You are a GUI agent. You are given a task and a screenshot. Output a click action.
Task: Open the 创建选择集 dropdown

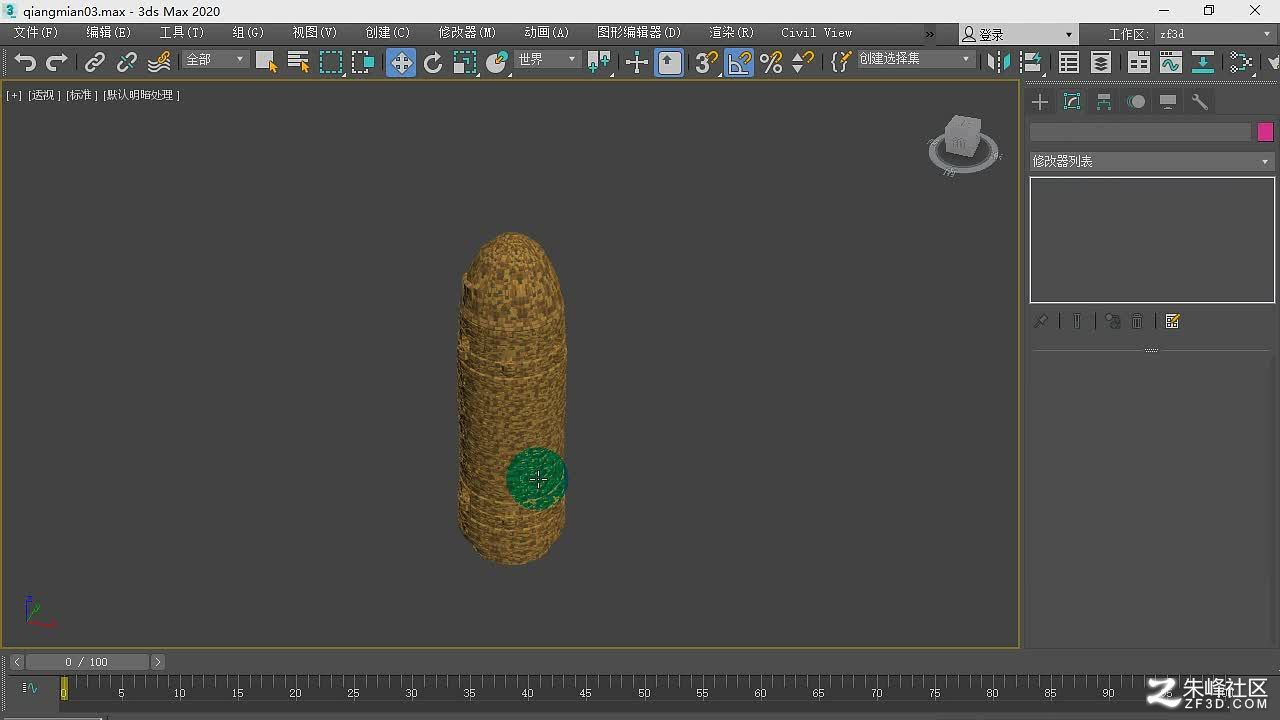tap(915, 60)
